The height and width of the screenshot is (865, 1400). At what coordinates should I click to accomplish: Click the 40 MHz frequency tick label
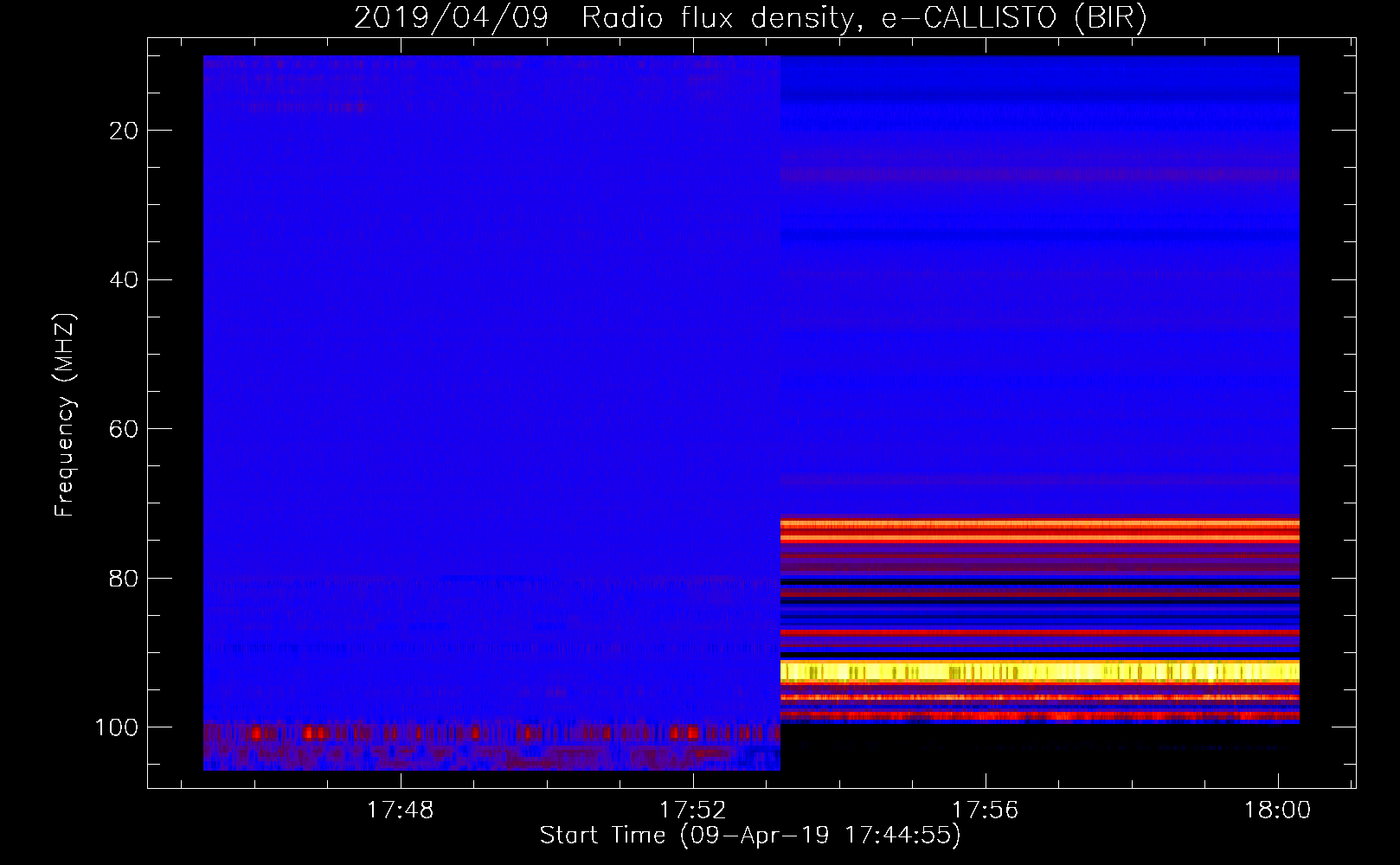point(125,280)
